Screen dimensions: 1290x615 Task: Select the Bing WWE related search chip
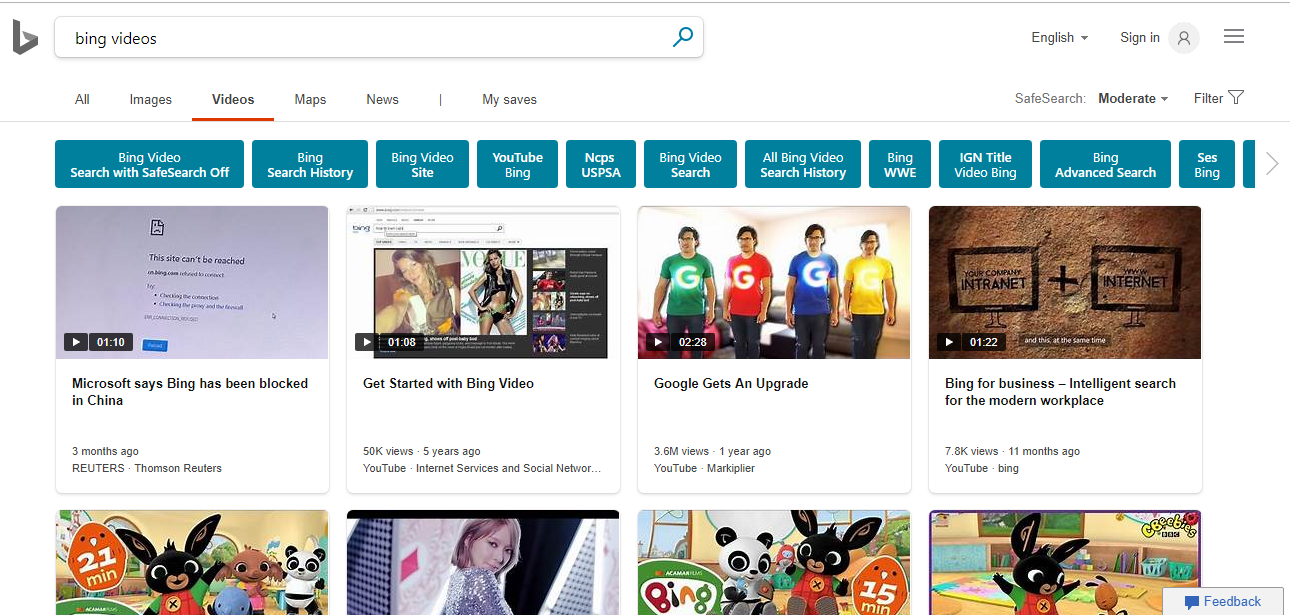pos(899,163)
